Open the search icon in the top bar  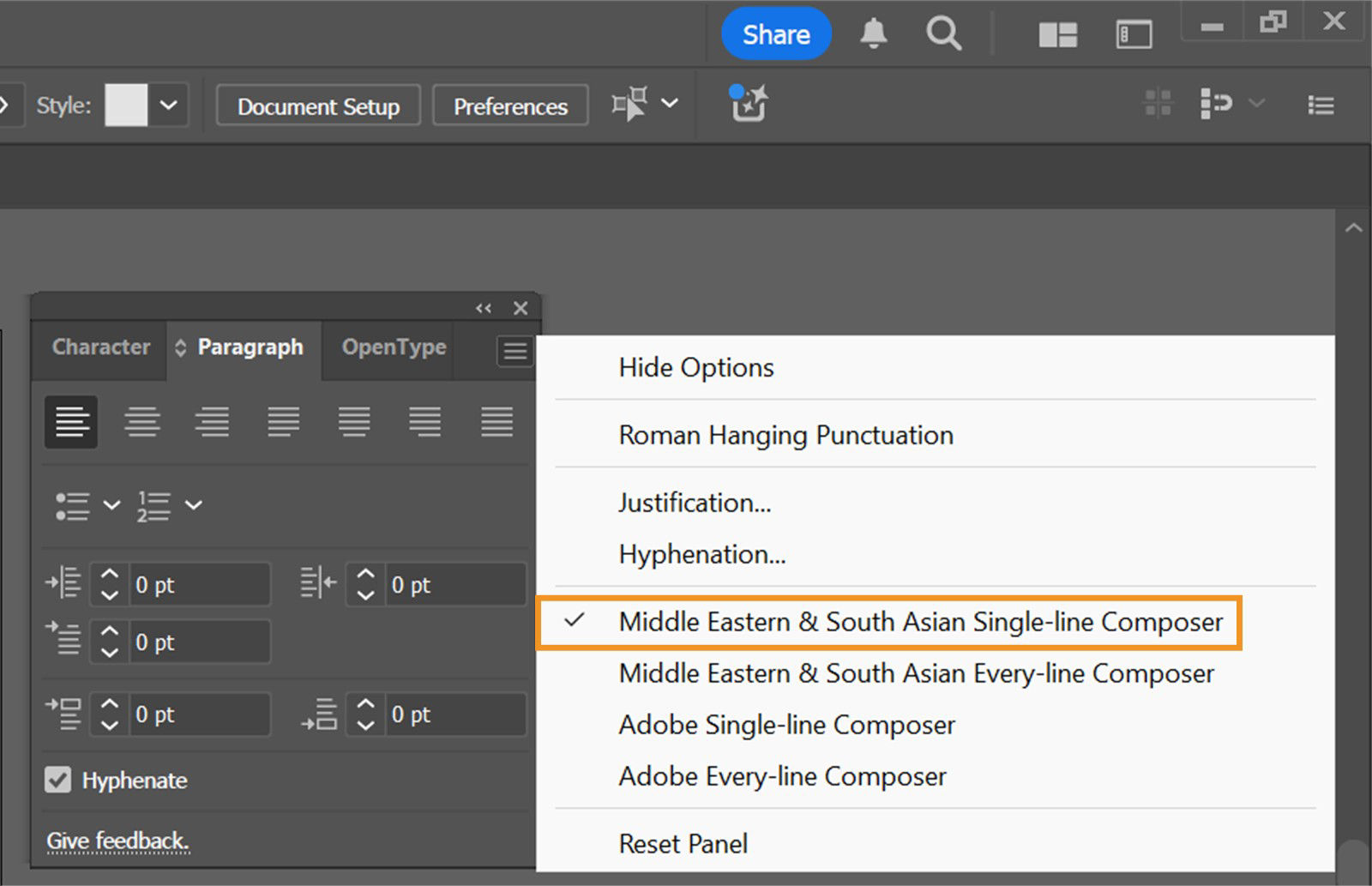pyautogui.click(x=943, y=33)
